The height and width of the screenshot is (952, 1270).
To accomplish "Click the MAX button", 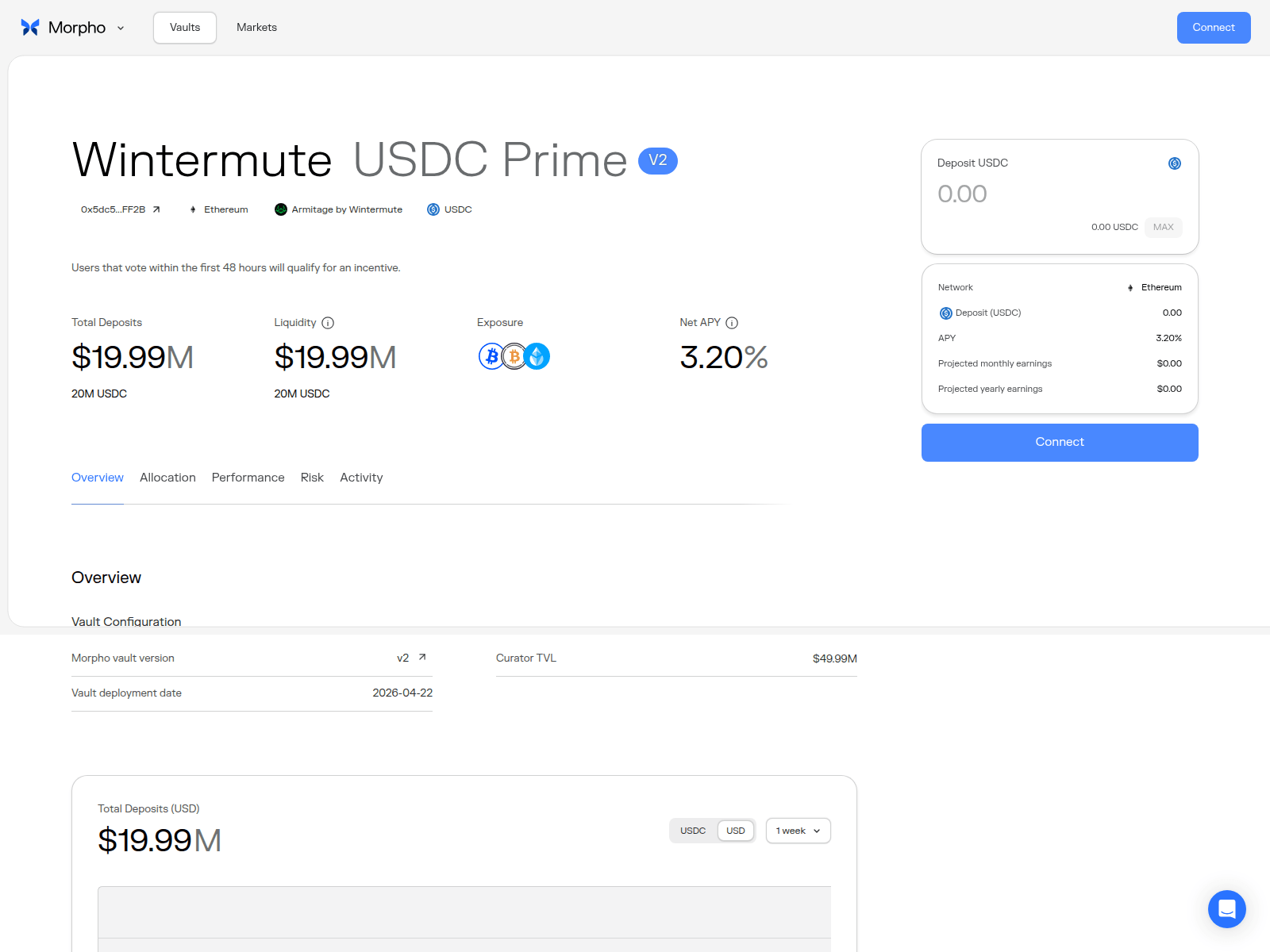I will pos(1164,227).
